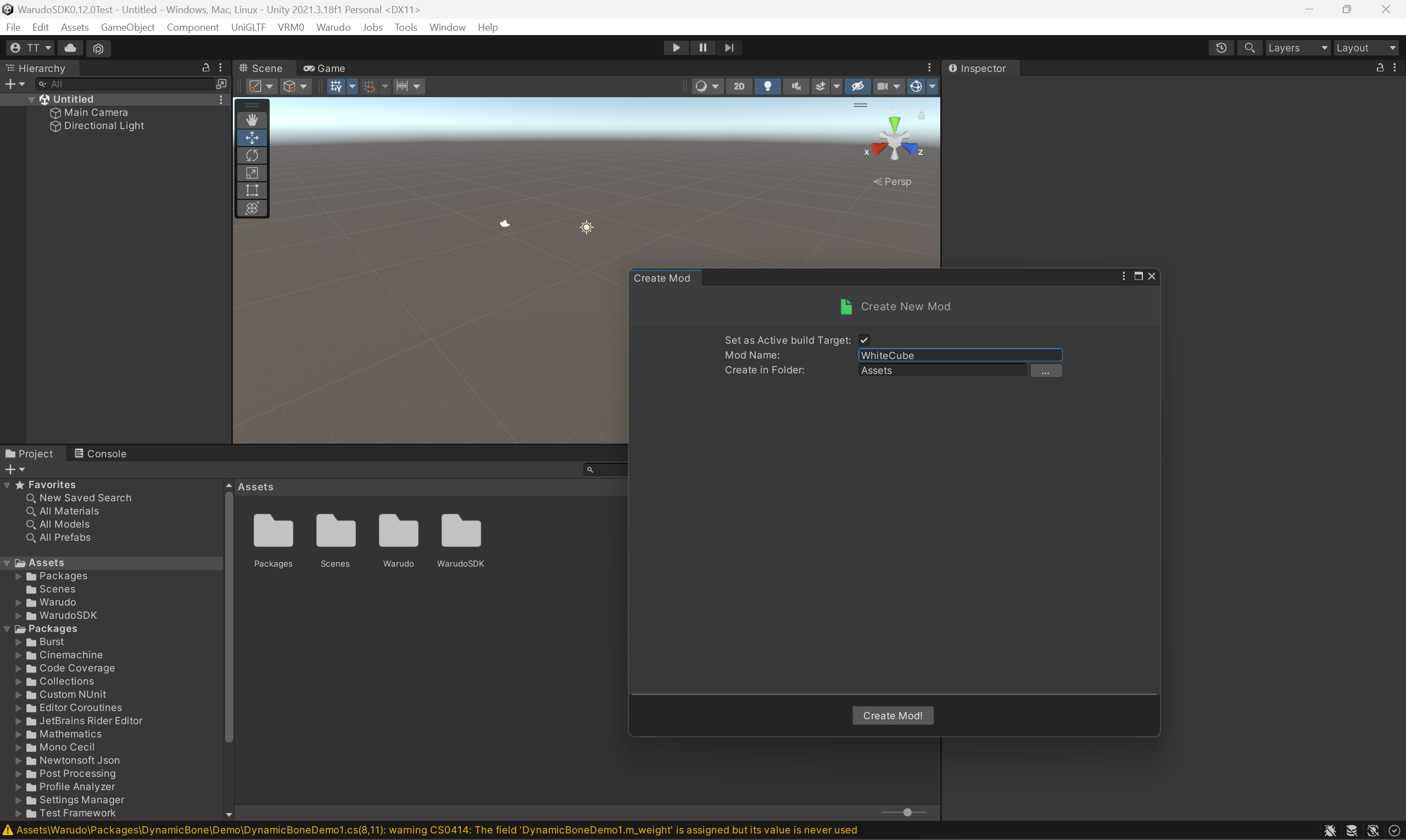Open Unity Cloud services icon

tap(70, 48)
